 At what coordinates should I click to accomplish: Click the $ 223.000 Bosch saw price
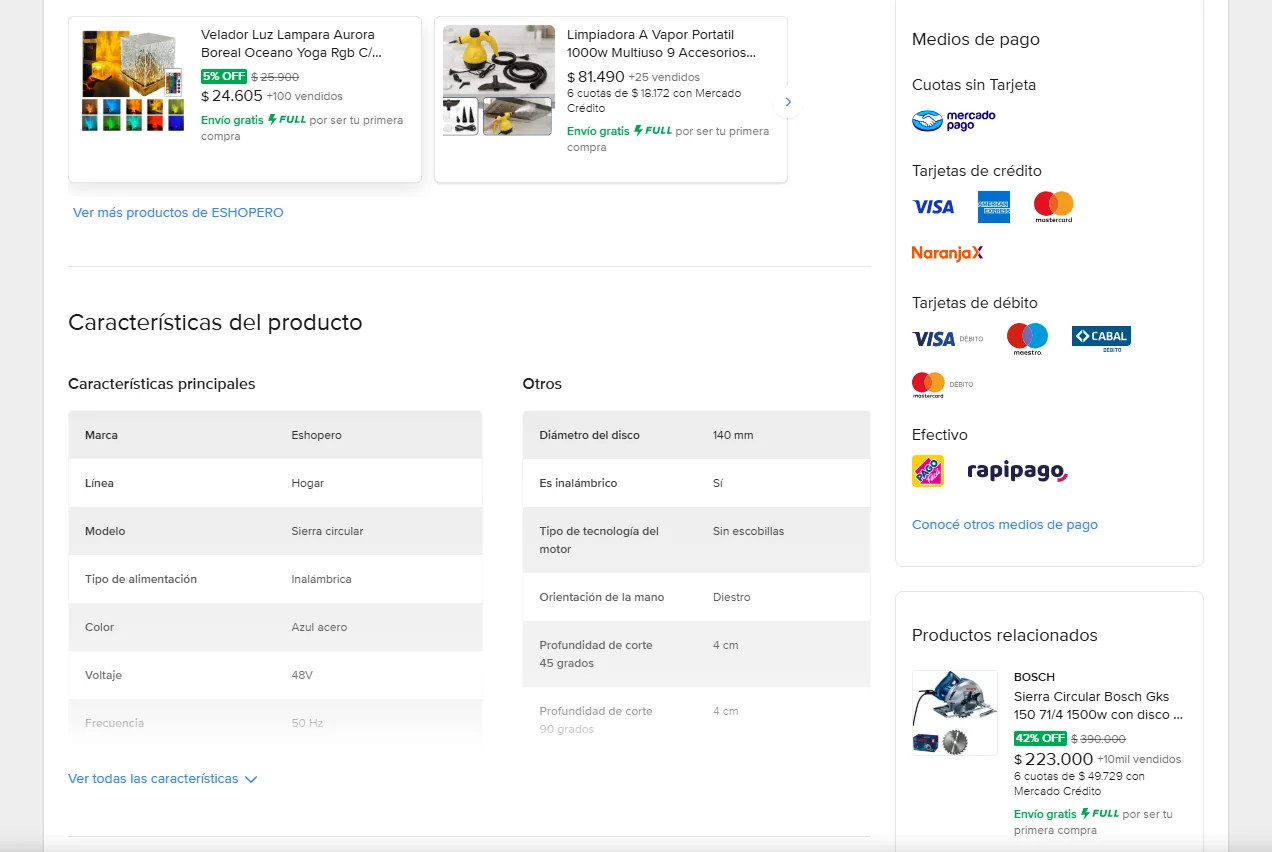pos(1053,759)
